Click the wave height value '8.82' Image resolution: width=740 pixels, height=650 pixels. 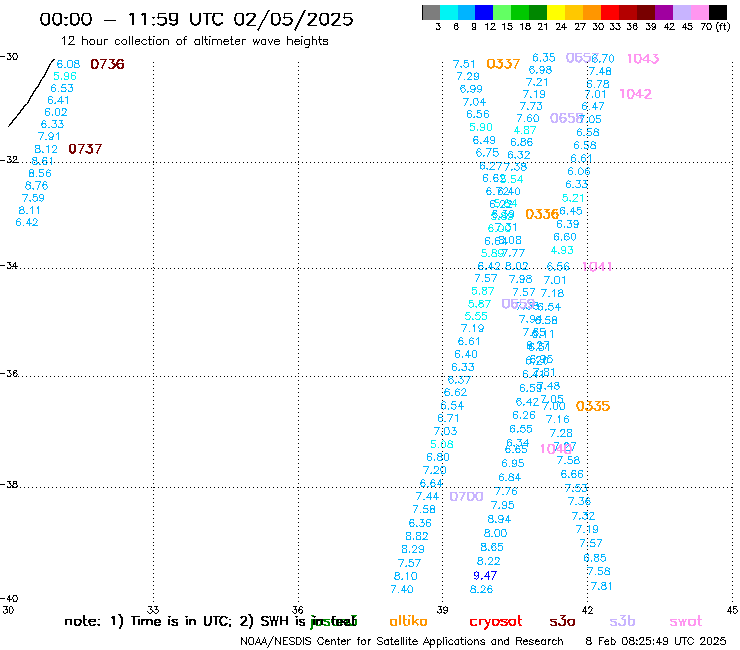coord(417,536)
